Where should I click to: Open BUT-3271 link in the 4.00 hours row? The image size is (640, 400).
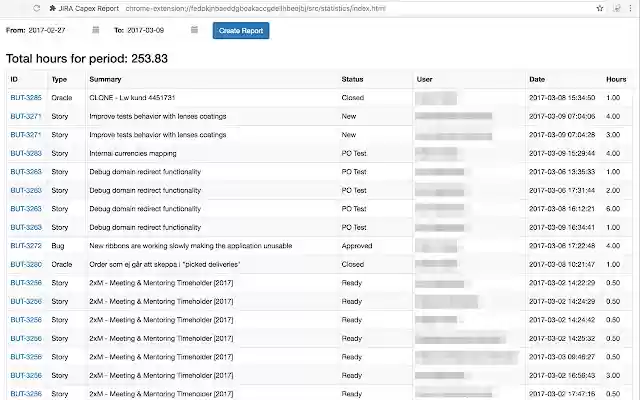pos(26,116)
